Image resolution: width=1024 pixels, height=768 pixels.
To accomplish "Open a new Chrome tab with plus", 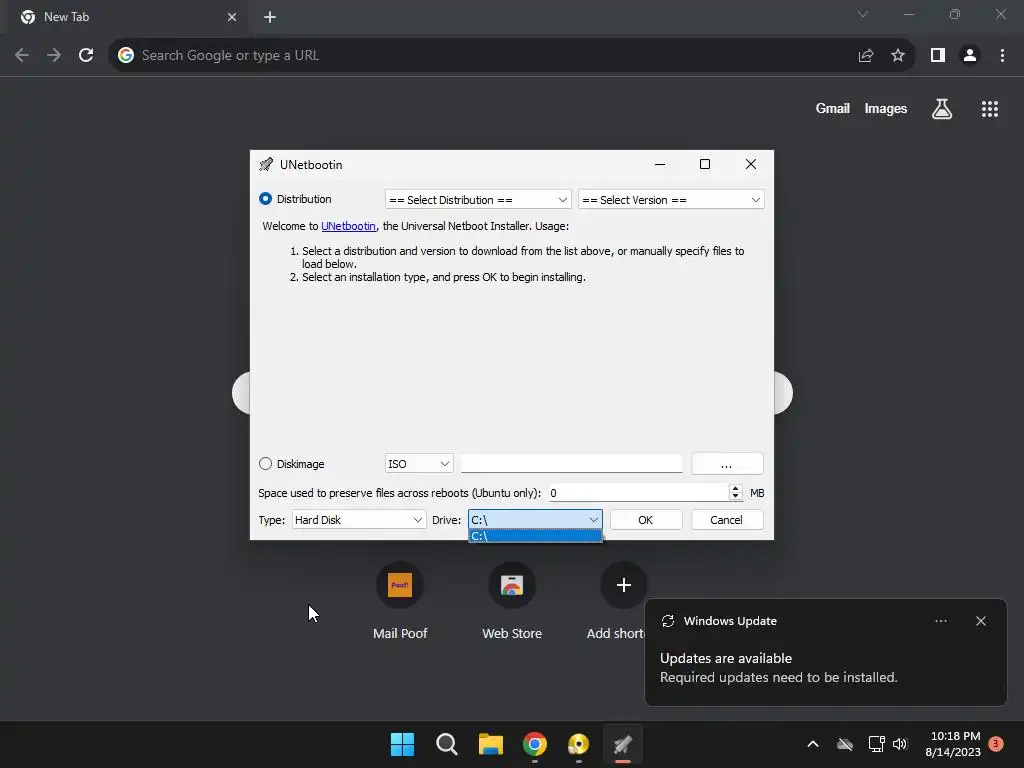I will coord(270,17).
